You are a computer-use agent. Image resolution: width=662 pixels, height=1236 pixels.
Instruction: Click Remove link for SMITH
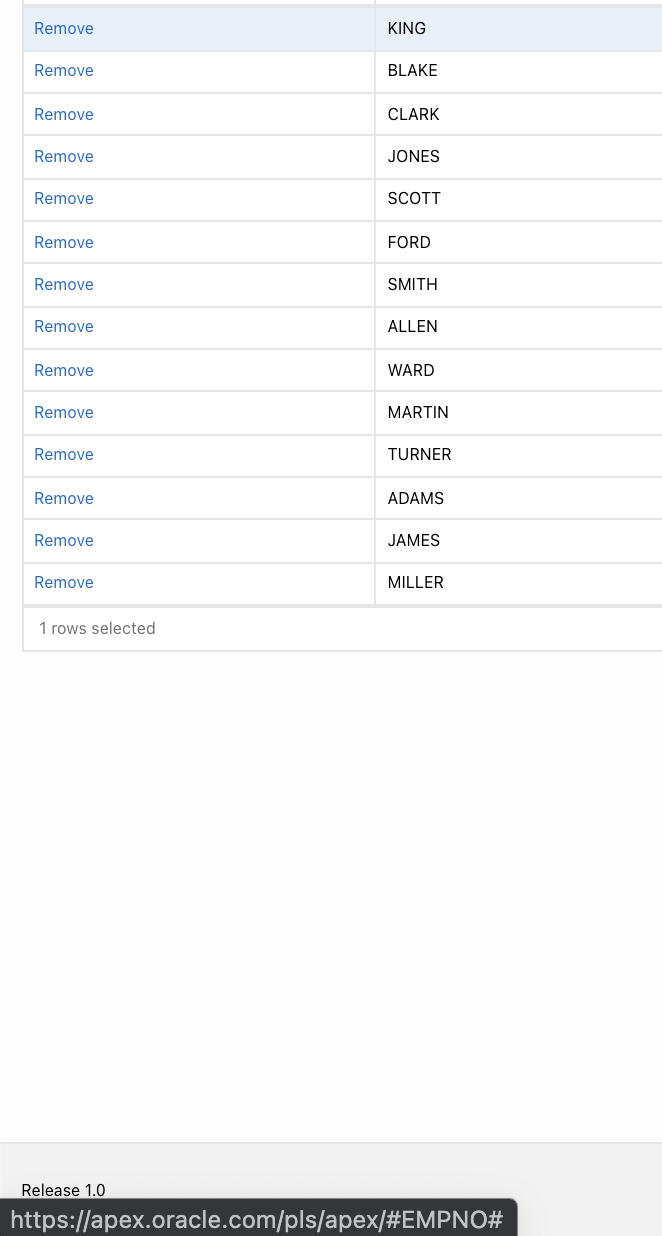pos(64,284)
